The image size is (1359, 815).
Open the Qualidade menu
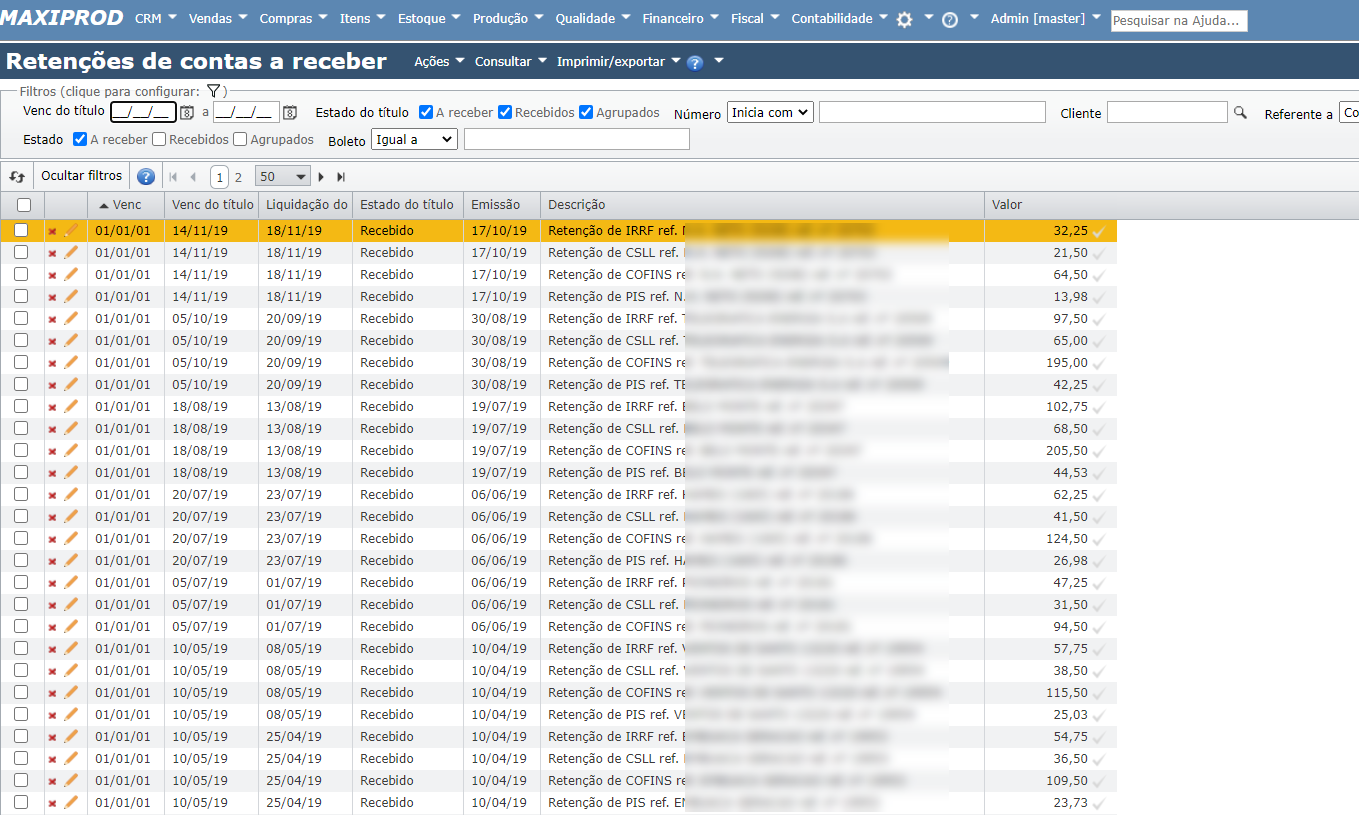click(x=593, y=18)
